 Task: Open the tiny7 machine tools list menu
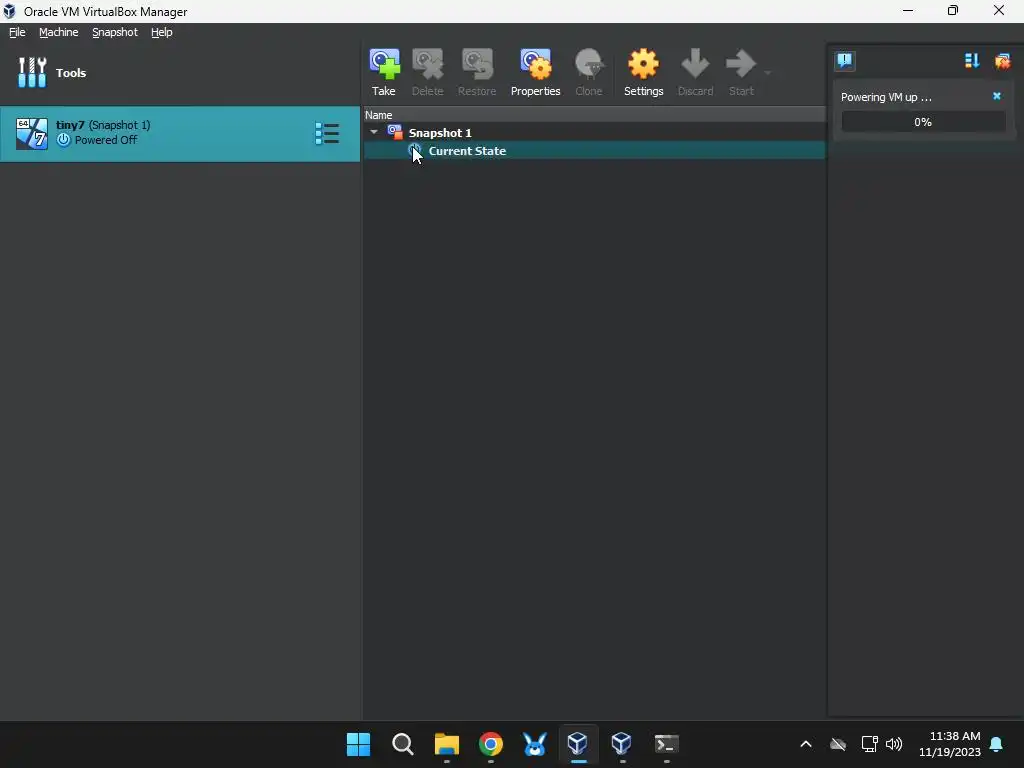(x=327, y=133)
